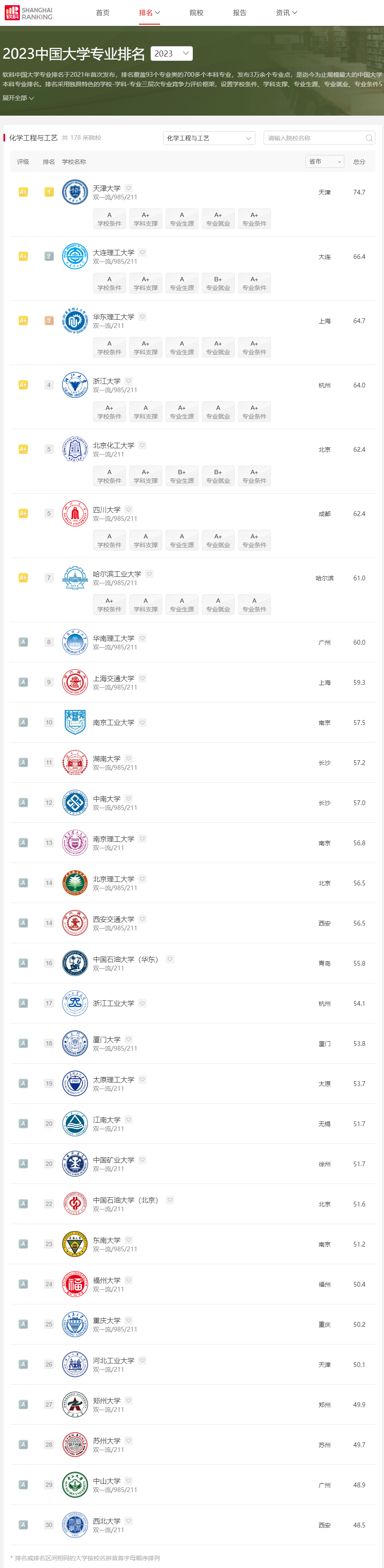
Task: Click Central South University's blue logo
Action: click(x=75, y=803)
